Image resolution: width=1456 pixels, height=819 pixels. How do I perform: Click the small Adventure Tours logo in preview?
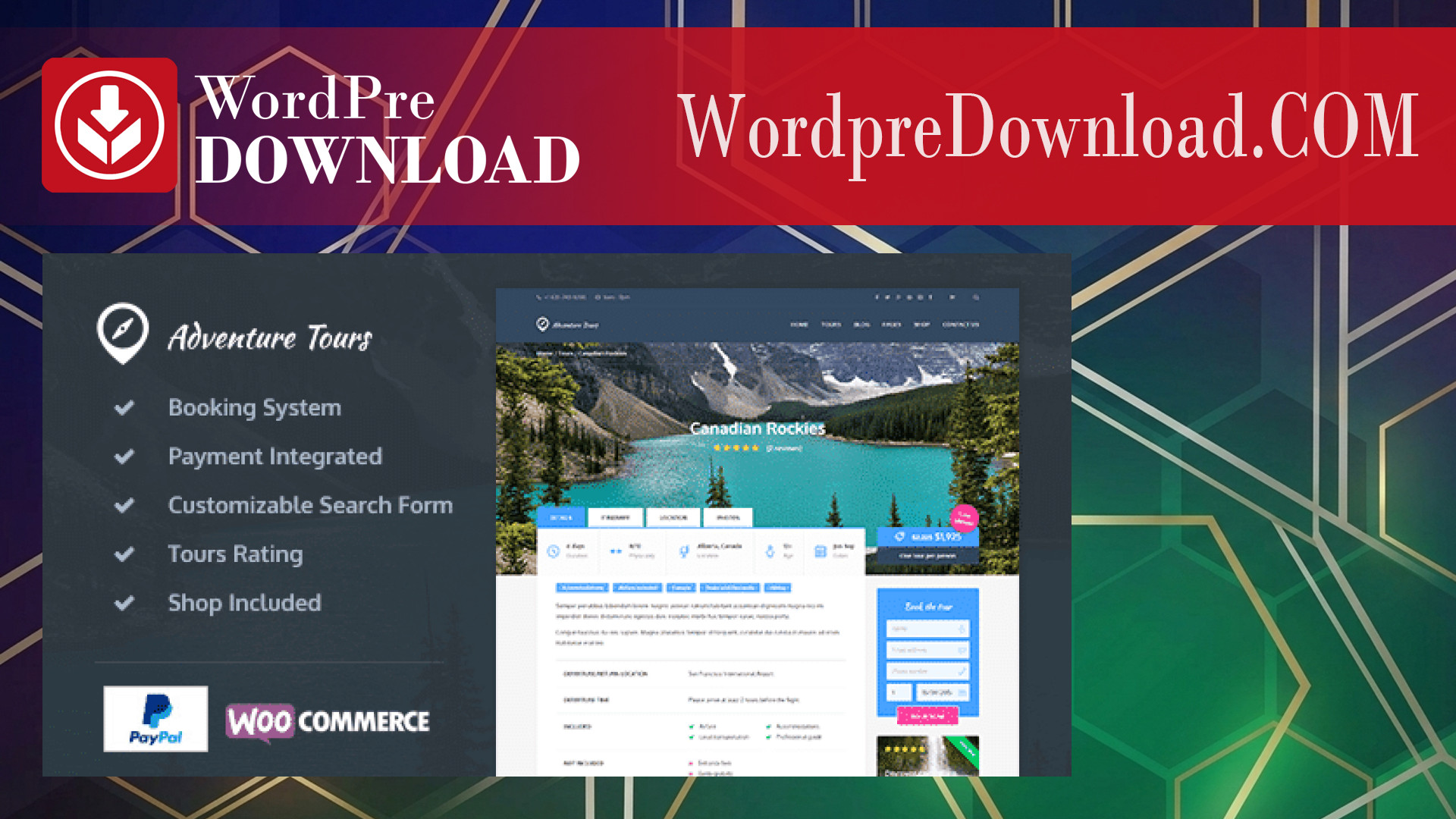(567, 325)
